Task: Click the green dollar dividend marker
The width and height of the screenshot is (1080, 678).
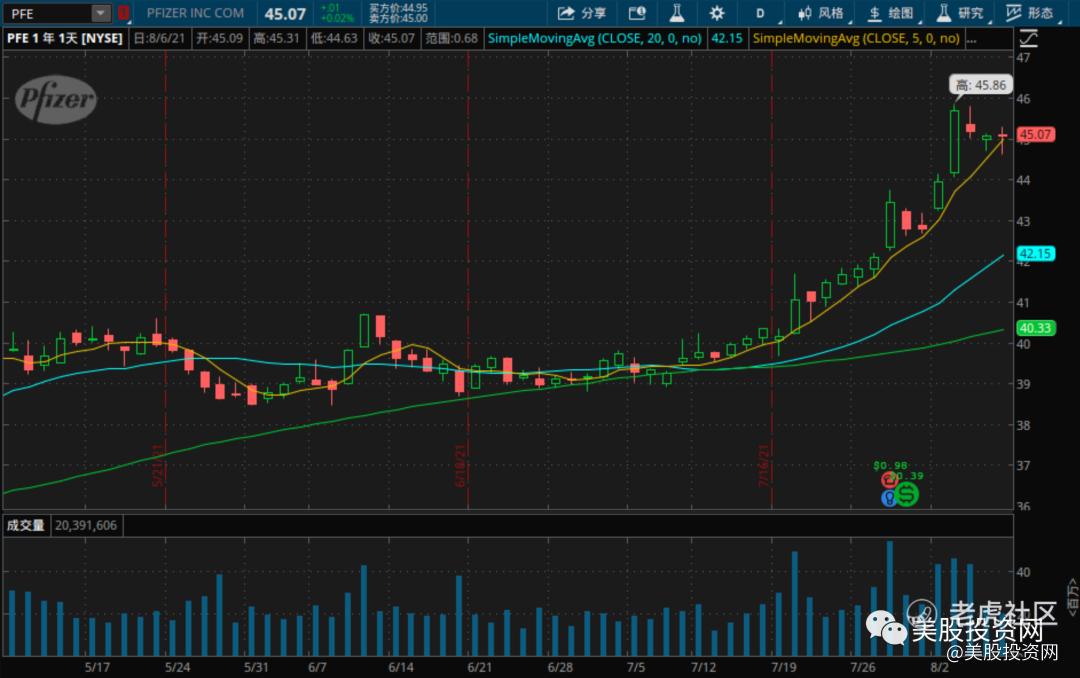Action: (x=907, y=494)
